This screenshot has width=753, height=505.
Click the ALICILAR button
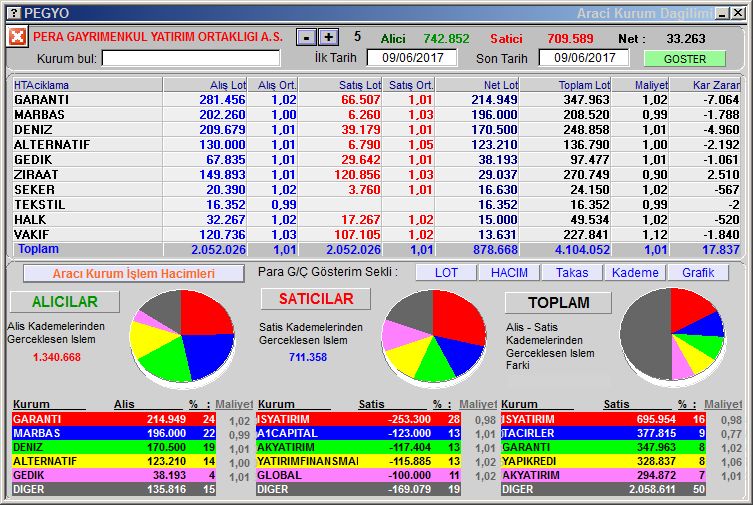point(65,301)
